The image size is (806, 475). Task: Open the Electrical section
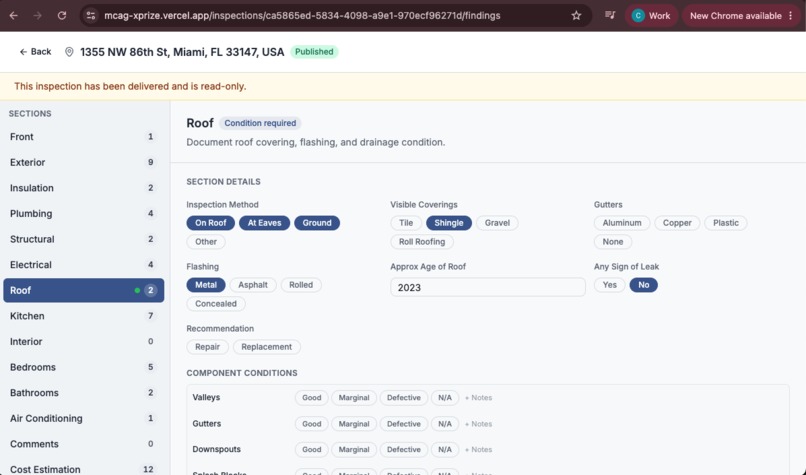pos(83,265)
